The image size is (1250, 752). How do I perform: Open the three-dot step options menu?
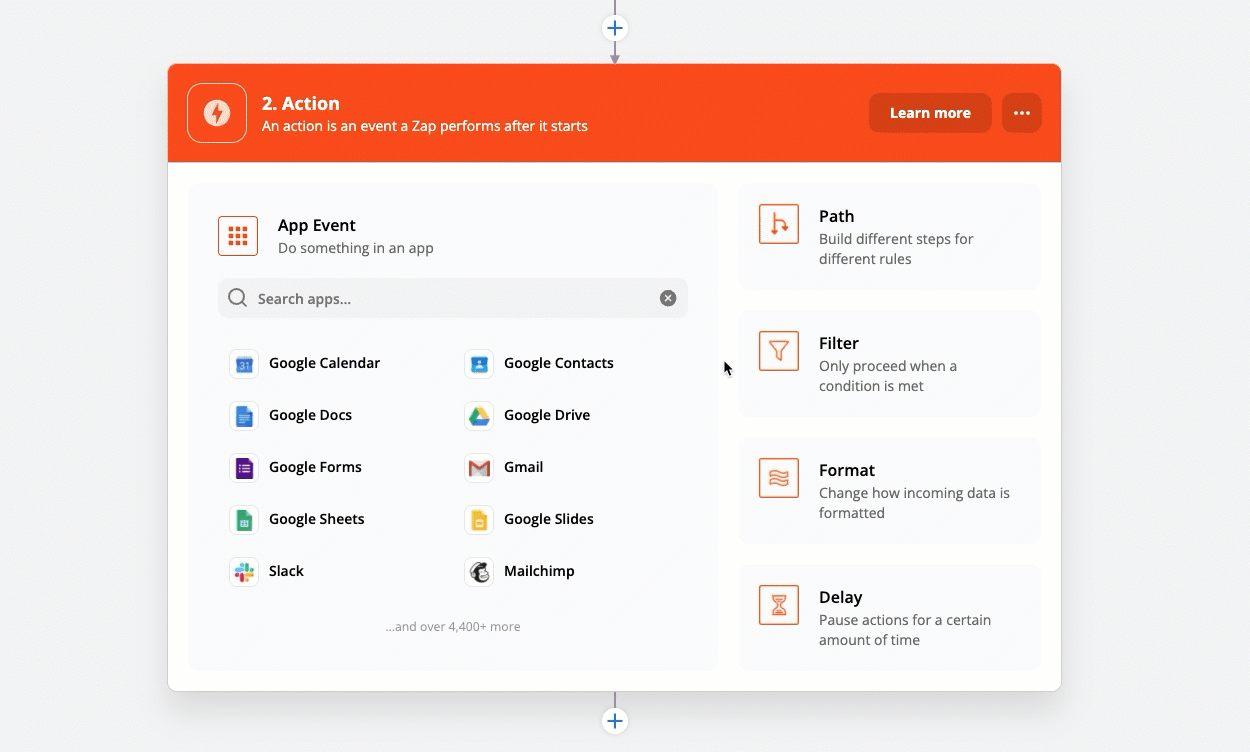(x=1022, y=113)
